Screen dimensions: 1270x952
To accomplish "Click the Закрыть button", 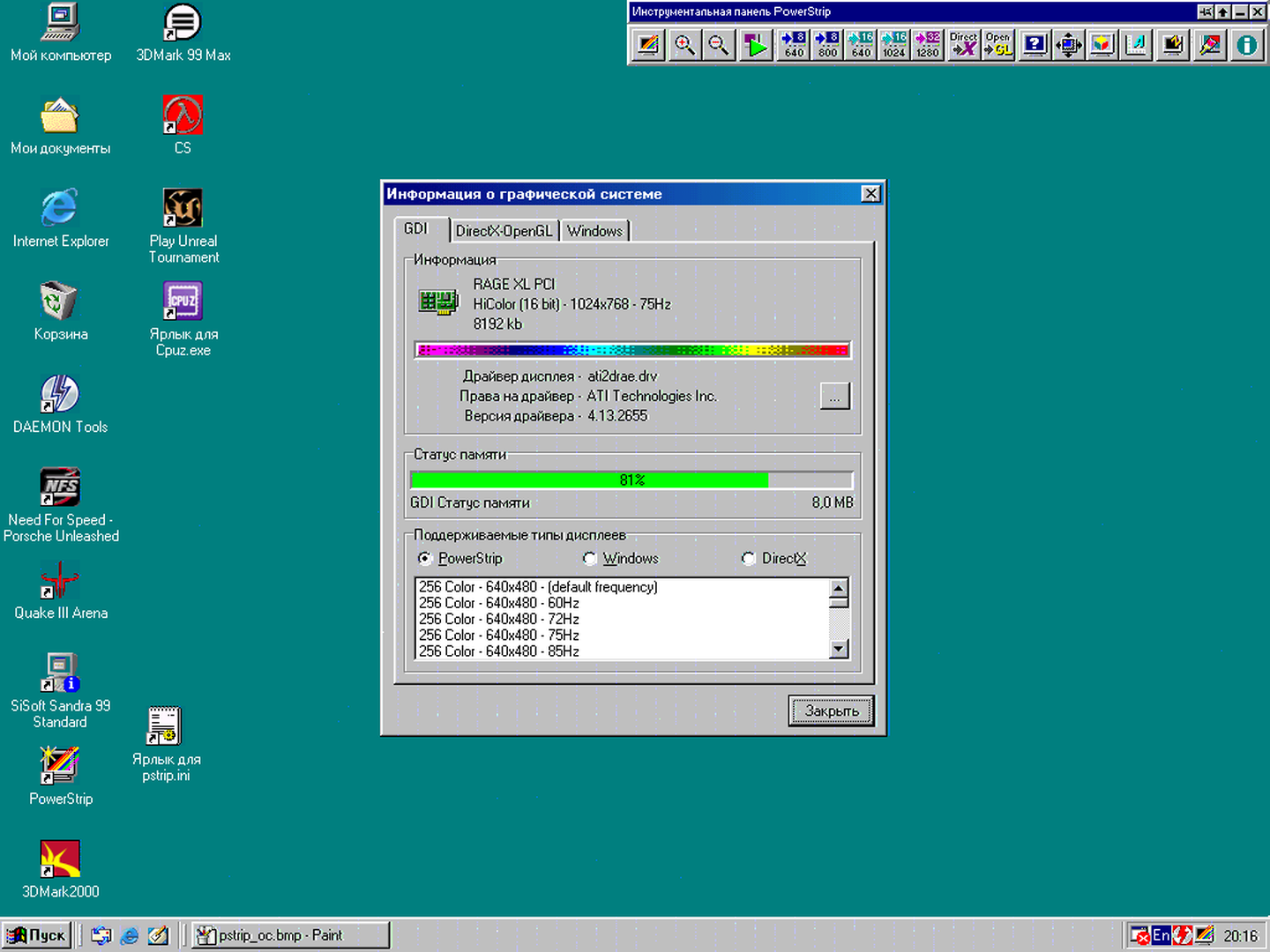I will (831, 710).
